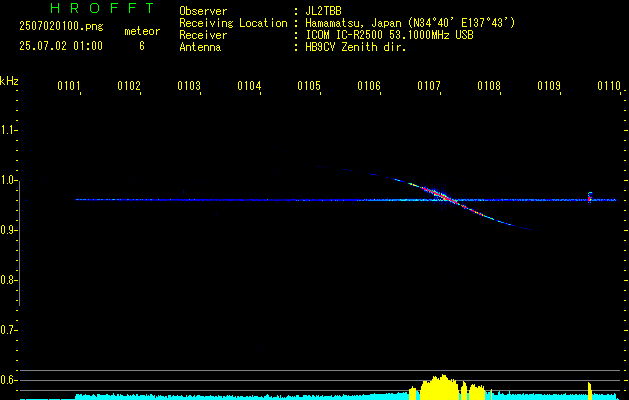Click the 1.1 frequency axis label

click(x=8, y=130)
